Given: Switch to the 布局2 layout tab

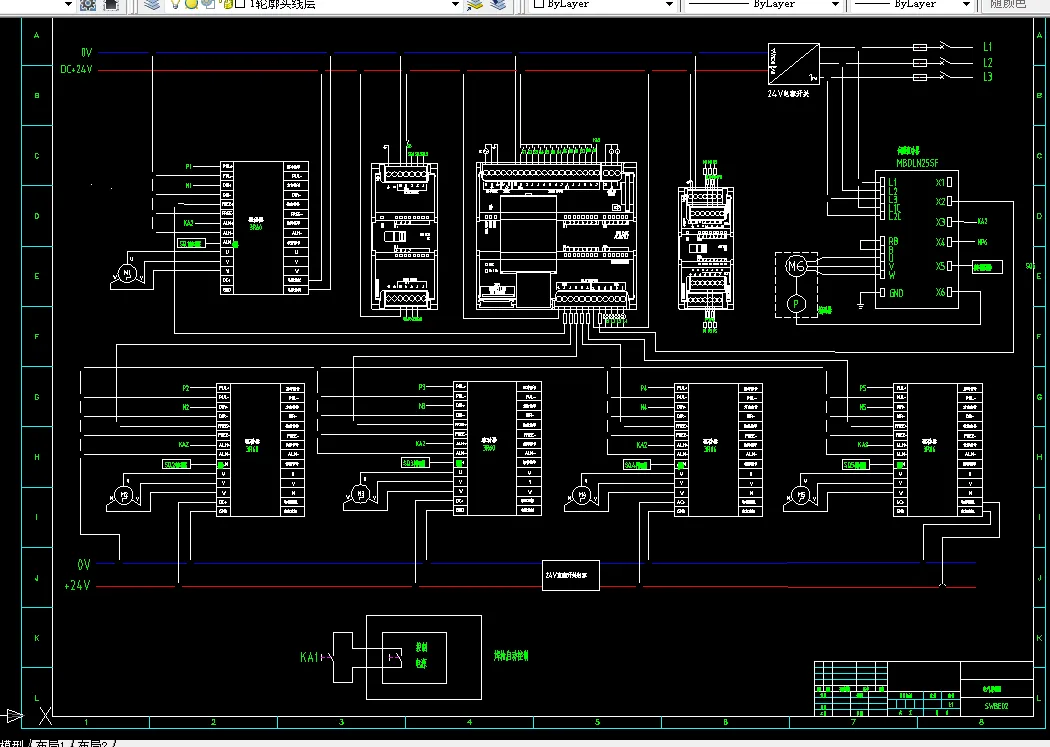Looking at the screenshot, I should pyautogui.click(x=94, y=743).
